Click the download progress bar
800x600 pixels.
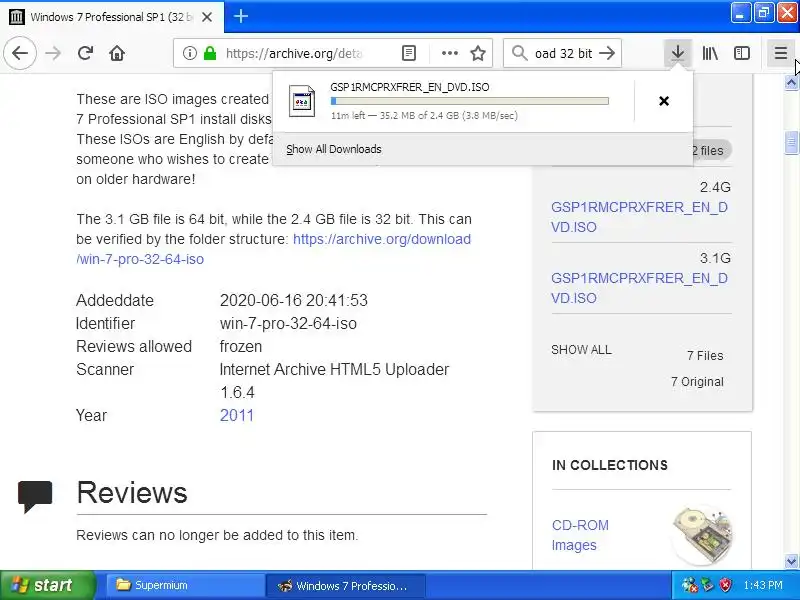[x=470, y=101]
